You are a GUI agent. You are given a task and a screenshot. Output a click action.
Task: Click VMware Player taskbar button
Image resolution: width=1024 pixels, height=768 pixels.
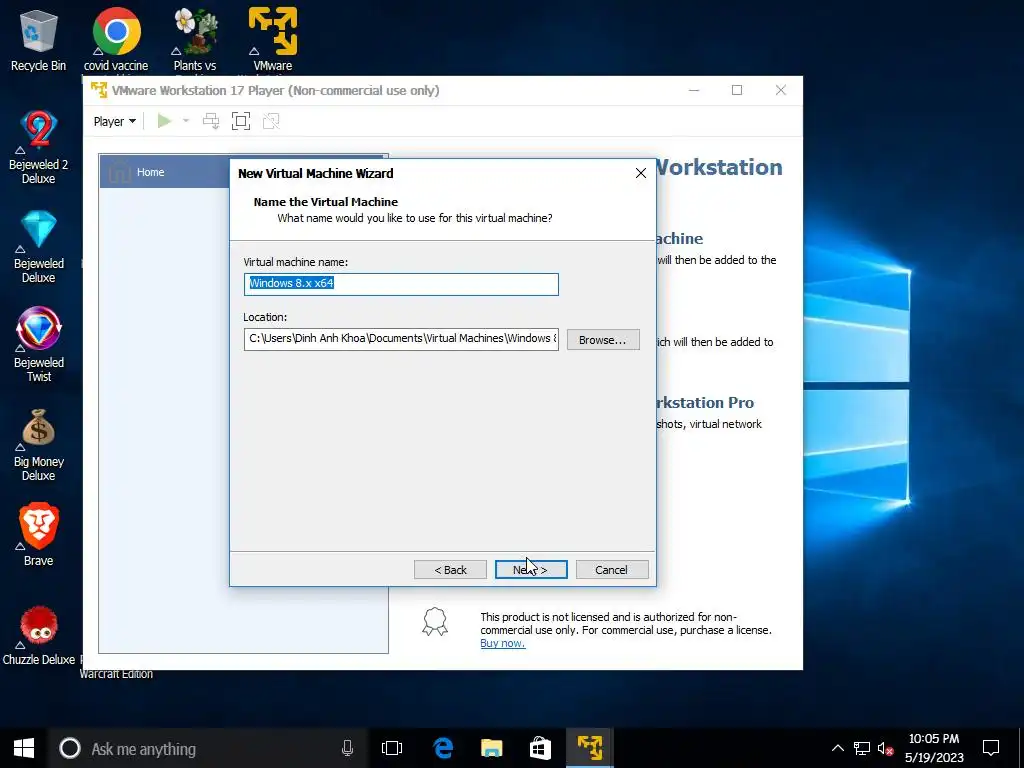point(590,748)
